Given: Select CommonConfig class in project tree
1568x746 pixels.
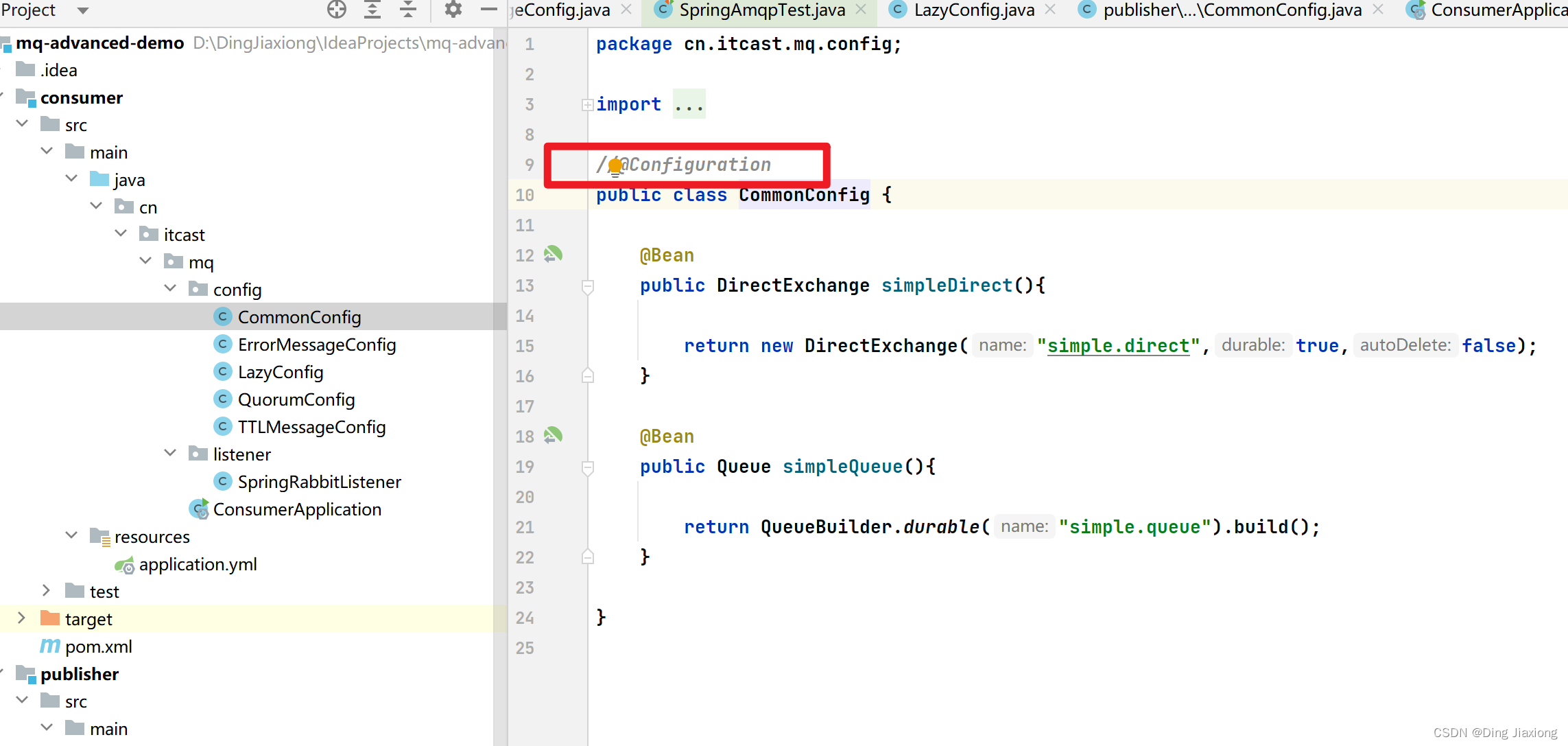Looking at the screenshot, I should pyautogui.click(x=299, y=317).
